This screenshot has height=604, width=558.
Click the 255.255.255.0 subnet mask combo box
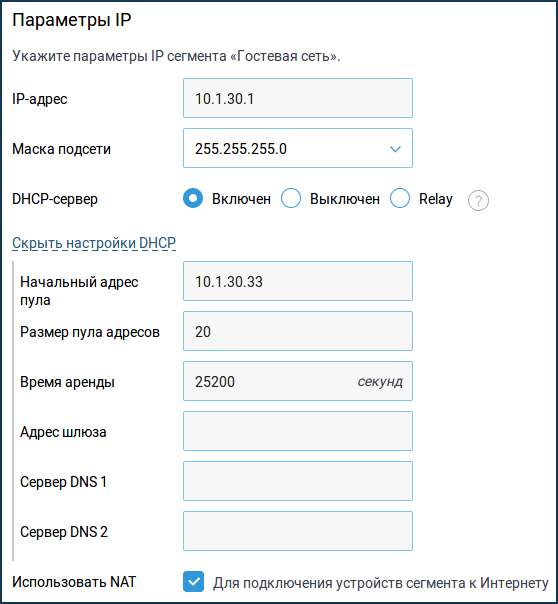point(298,148)
